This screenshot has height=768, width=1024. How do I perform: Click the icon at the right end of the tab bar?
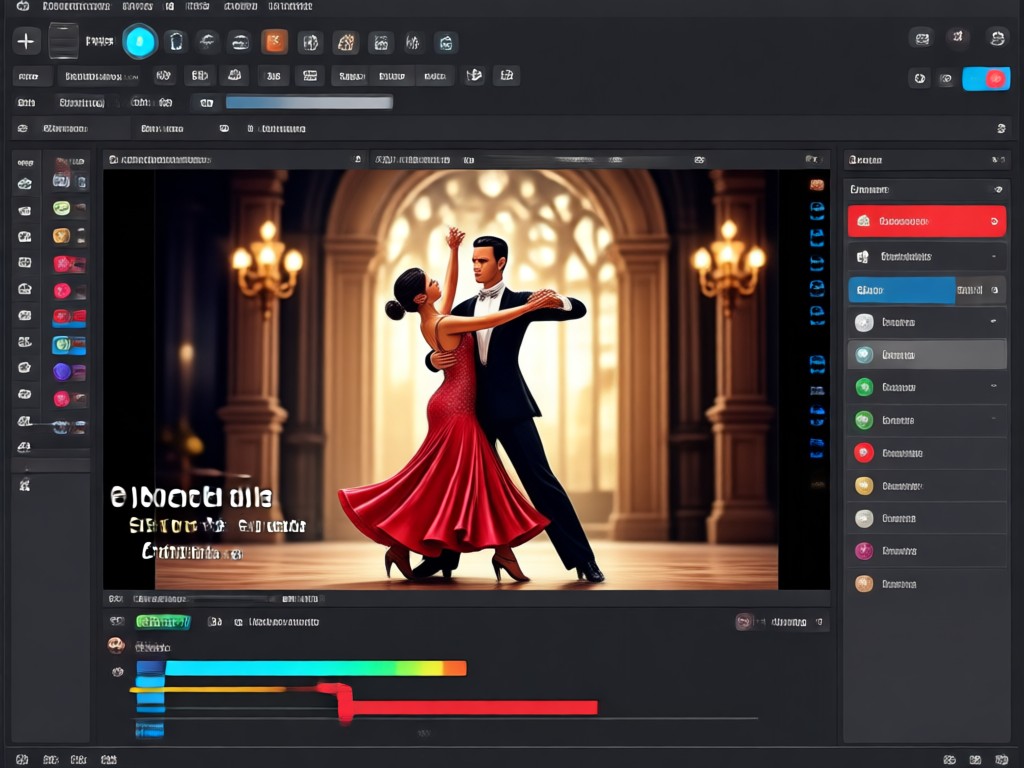click(x=1000, y=129)
